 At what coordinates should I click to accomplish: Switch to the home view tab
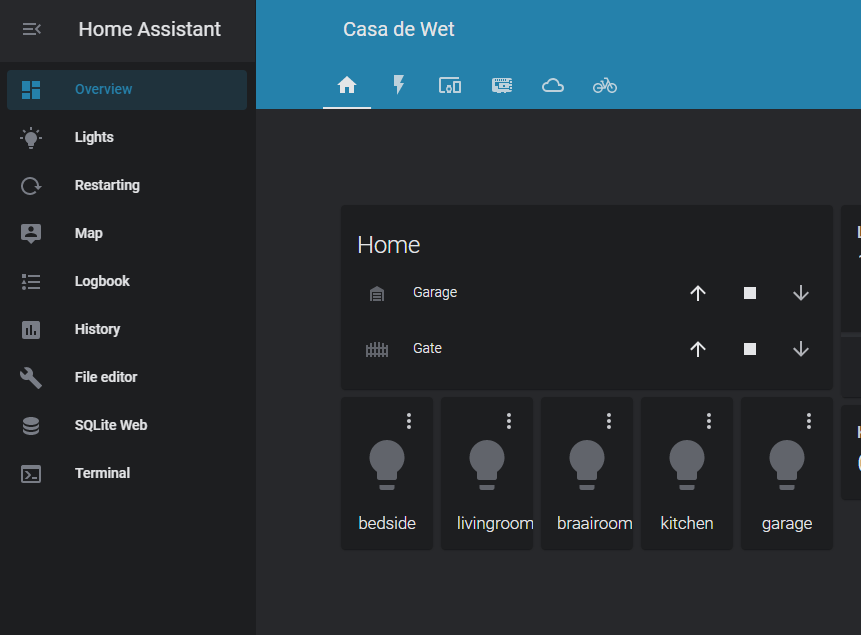[346, 86]
